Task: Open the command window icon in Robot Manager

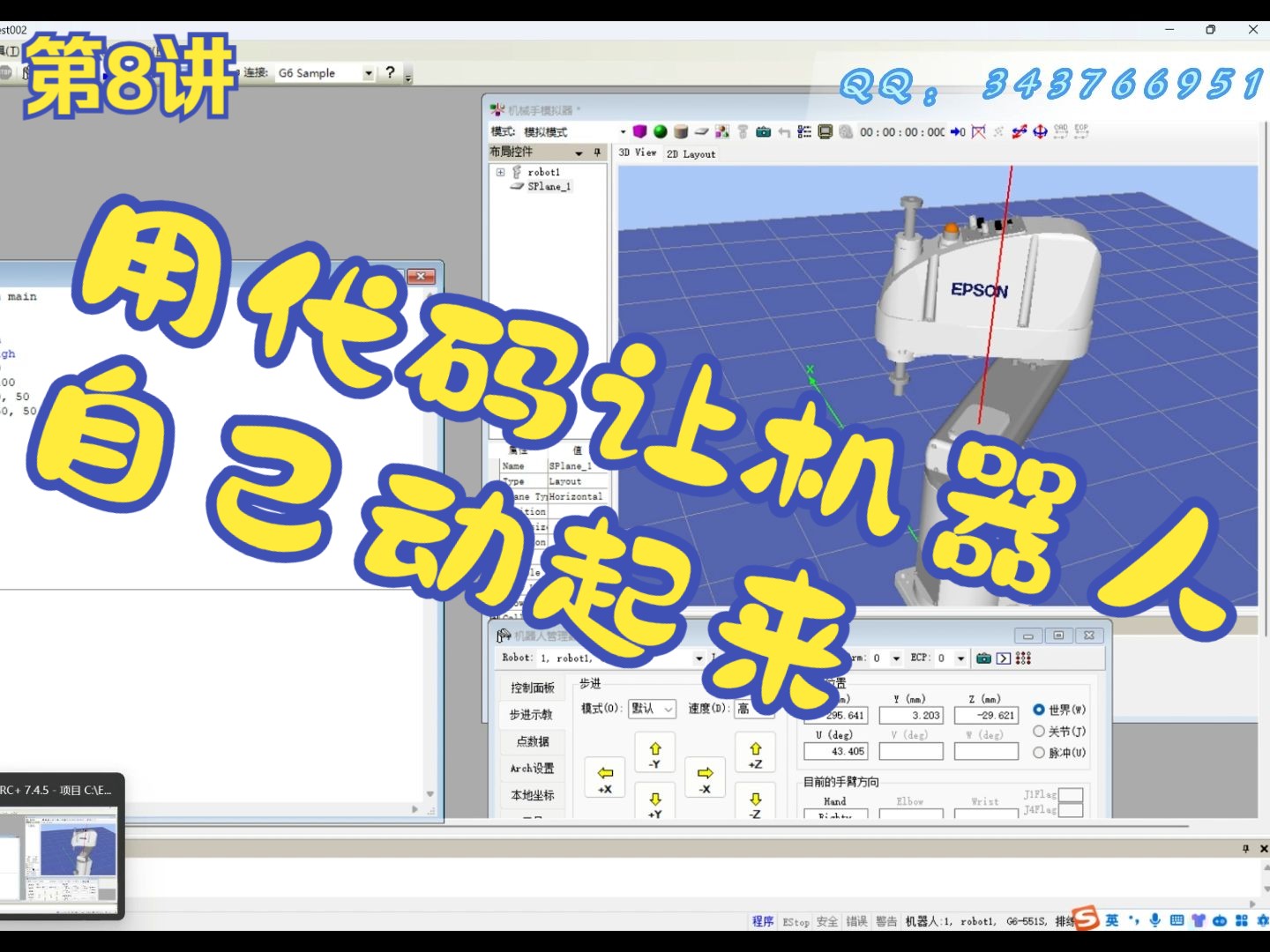Action: click(x=1004, y=658)
